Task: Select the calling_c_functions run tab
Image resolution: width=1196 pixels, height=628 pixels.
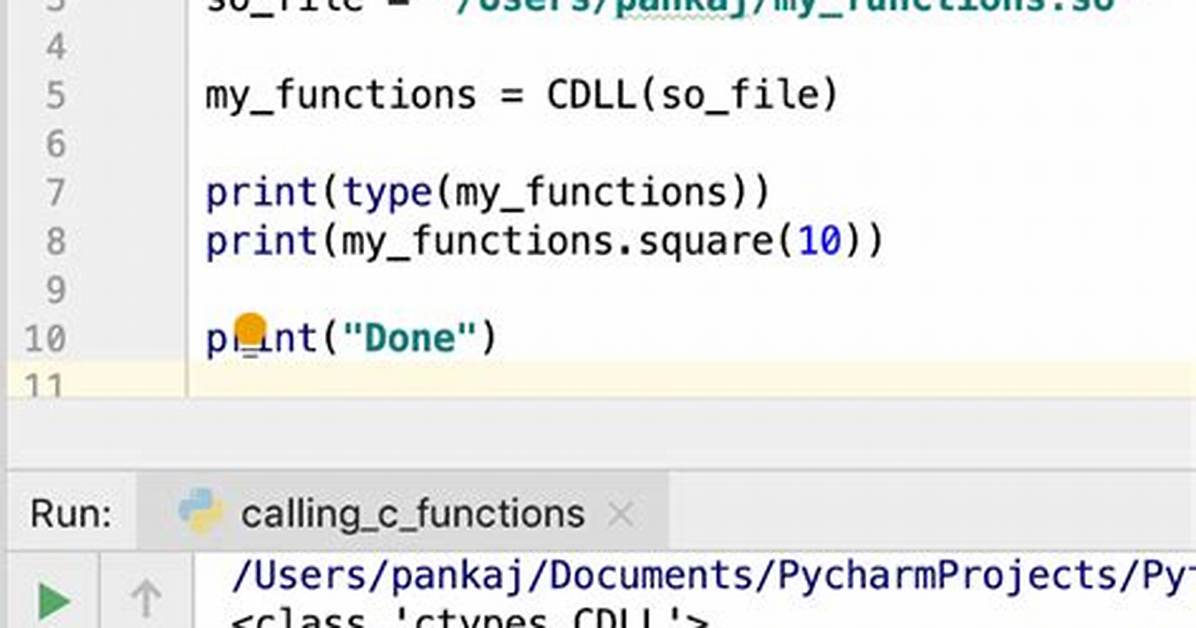Action: [x=403, y=513]
